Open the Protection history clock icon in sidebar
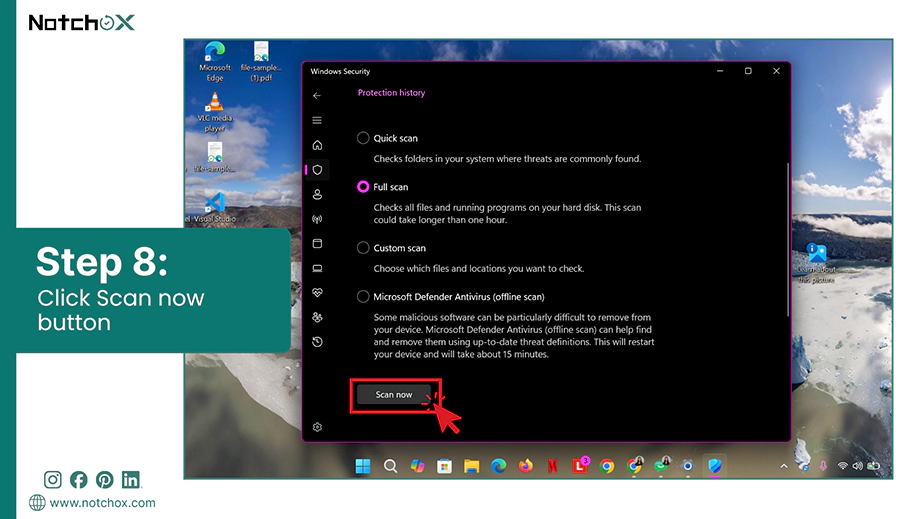922x519 pixels. (318, 342)
